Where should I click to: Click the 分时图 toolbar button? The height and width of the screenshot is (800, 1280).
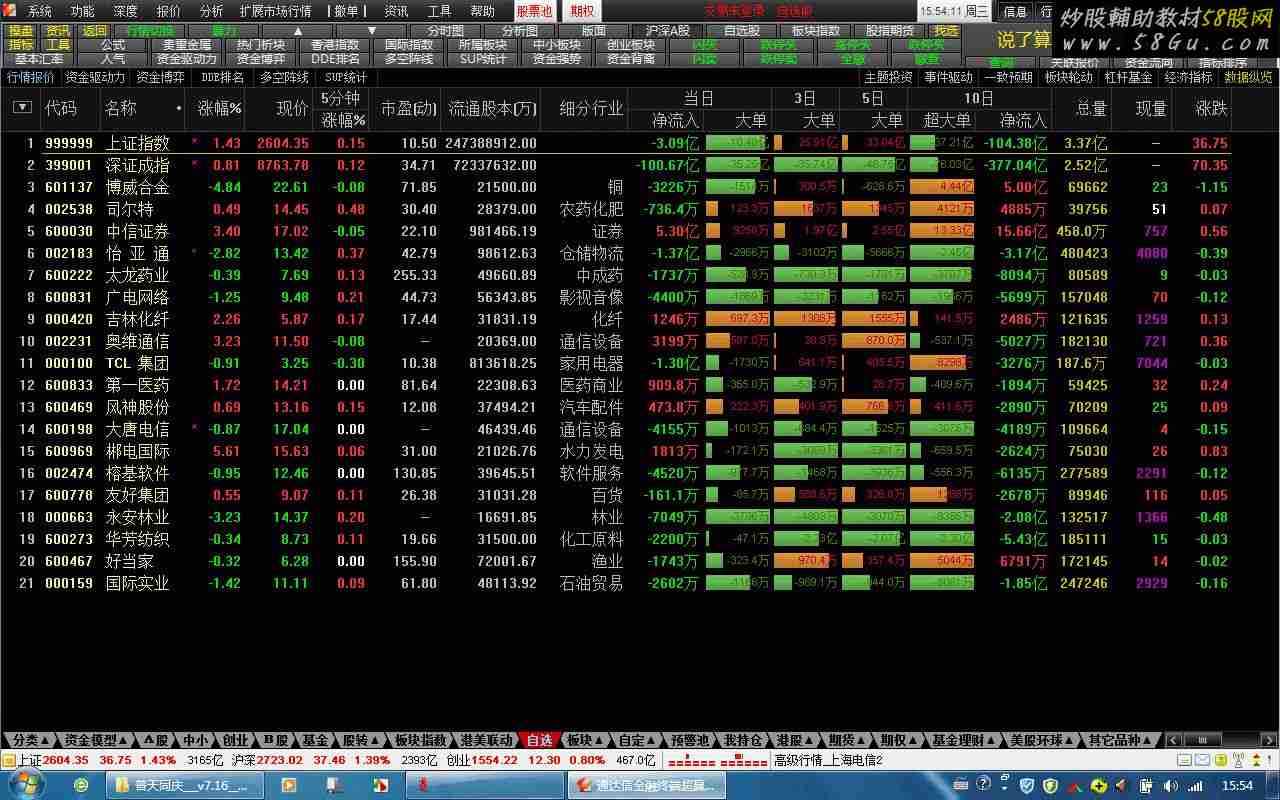(x=445, y=31)
